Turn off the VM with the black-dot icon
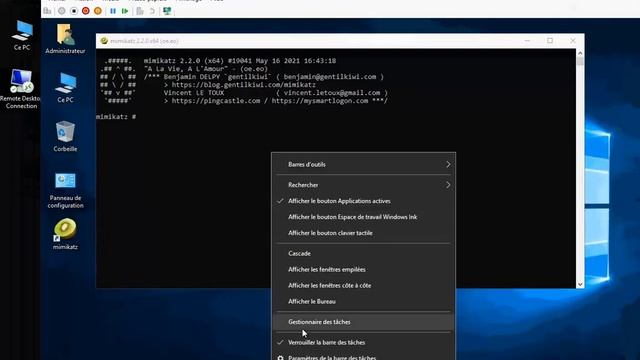640x360 pixels. [x=74, y=11]
